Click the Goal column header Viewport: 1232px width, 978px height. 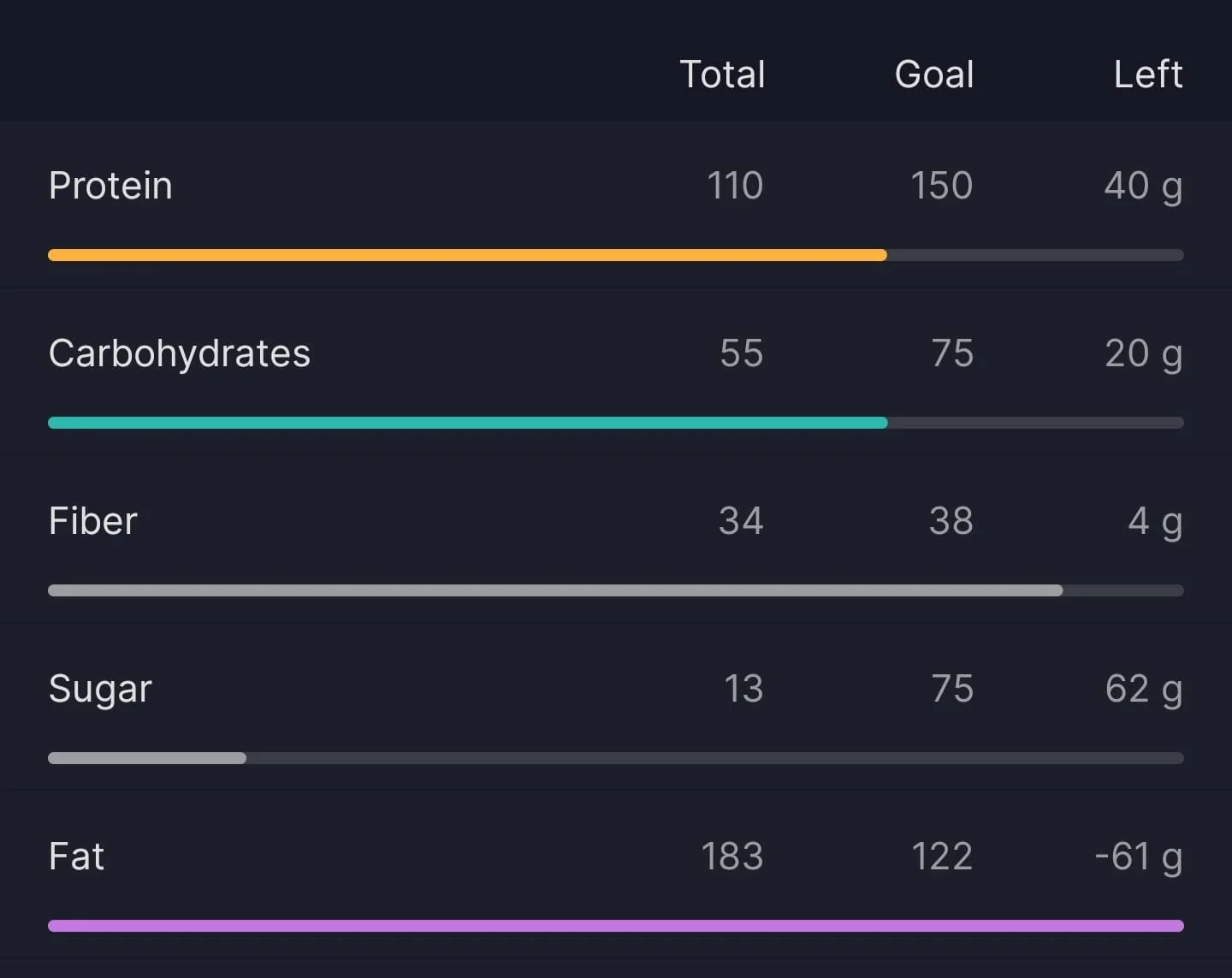934,74
